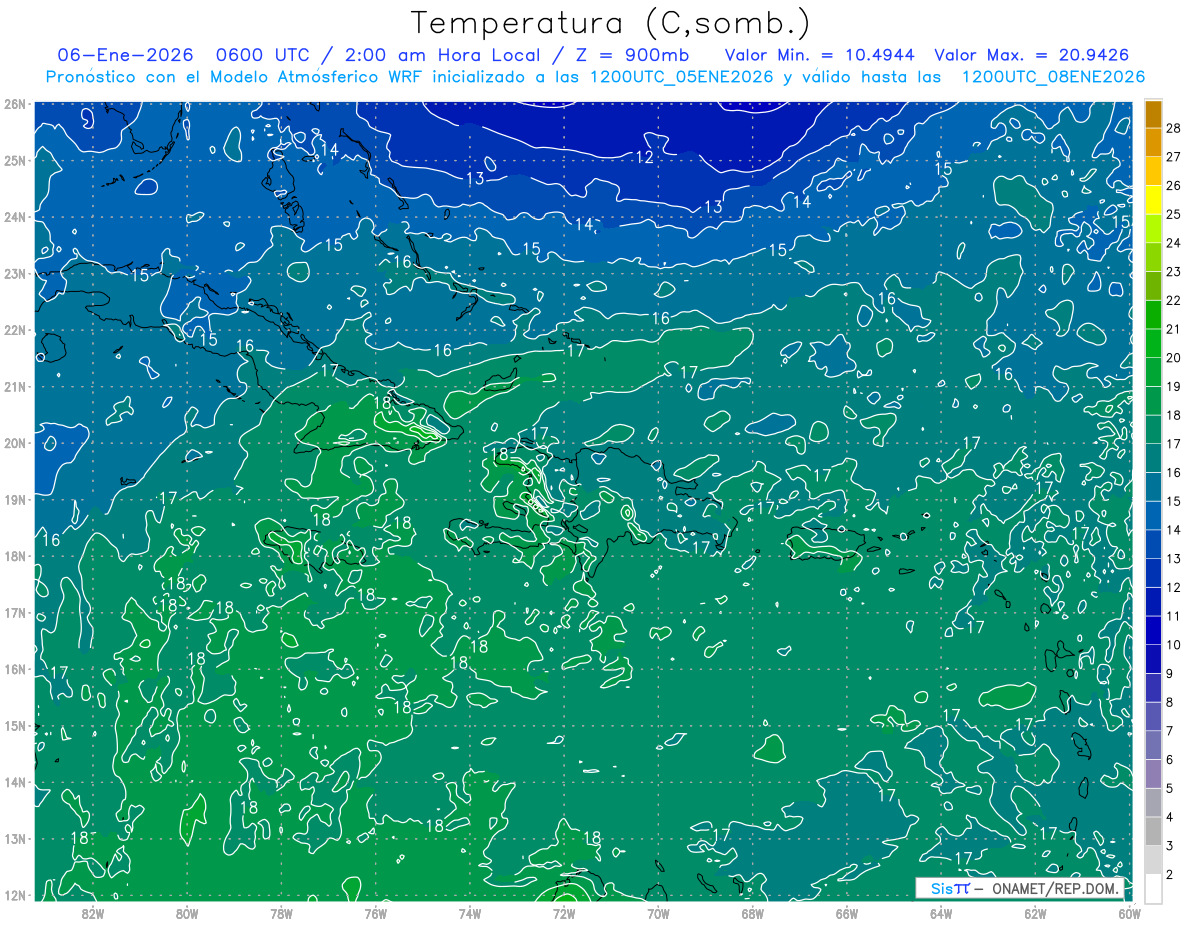Screen dimensions: 1200x927
Task: Click the 23N latitude axis label
Action: point(14,273)
